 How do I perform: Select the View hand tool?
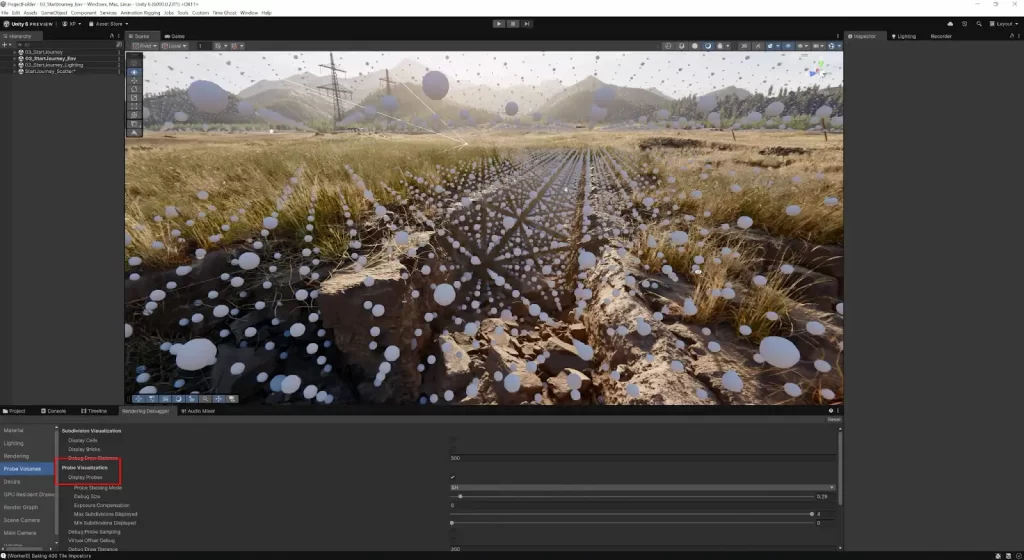point(134,63)
